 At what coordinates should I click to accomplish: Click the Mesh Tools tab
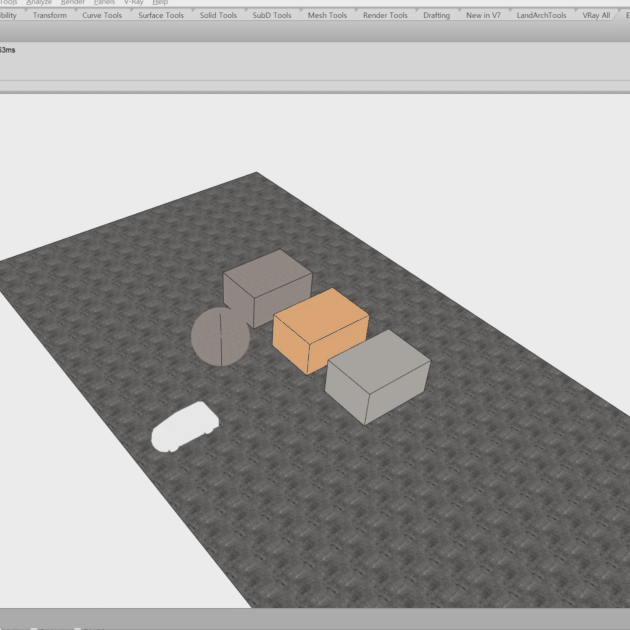coord(327,16)
